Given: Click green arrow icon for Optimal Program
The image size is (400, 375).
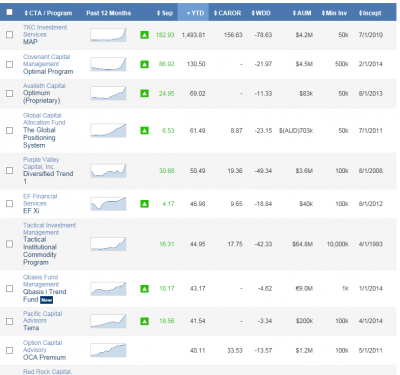Looking at the screenshot, I should coord(144,64).
